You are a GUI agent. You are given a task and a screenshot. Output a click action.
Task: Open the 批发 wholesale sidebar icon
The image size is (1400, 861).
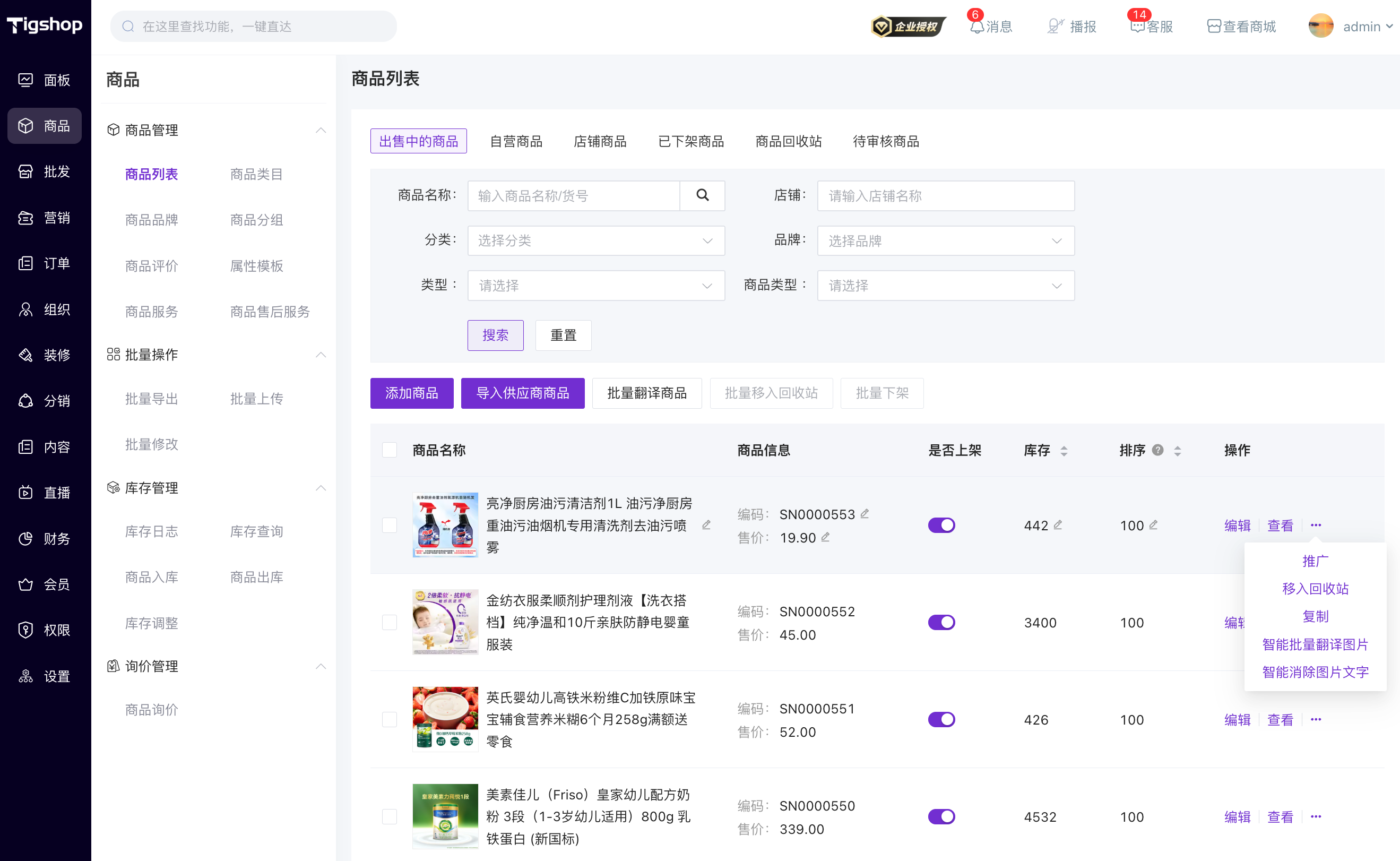coord(25,171)
